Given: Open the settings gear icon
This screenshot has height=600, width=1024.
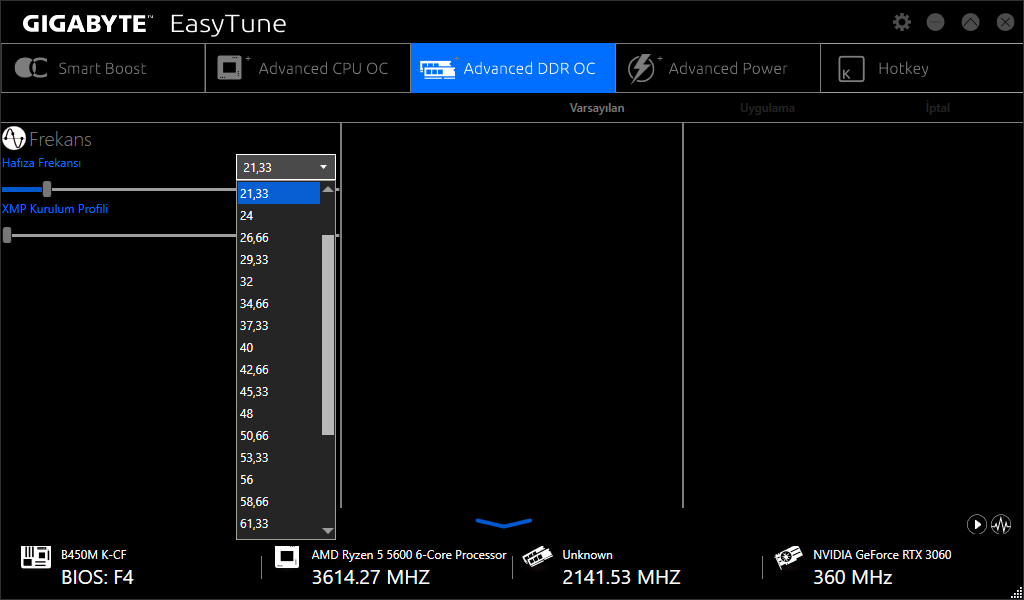Looking at the screenshot, I should coord(902,22).
